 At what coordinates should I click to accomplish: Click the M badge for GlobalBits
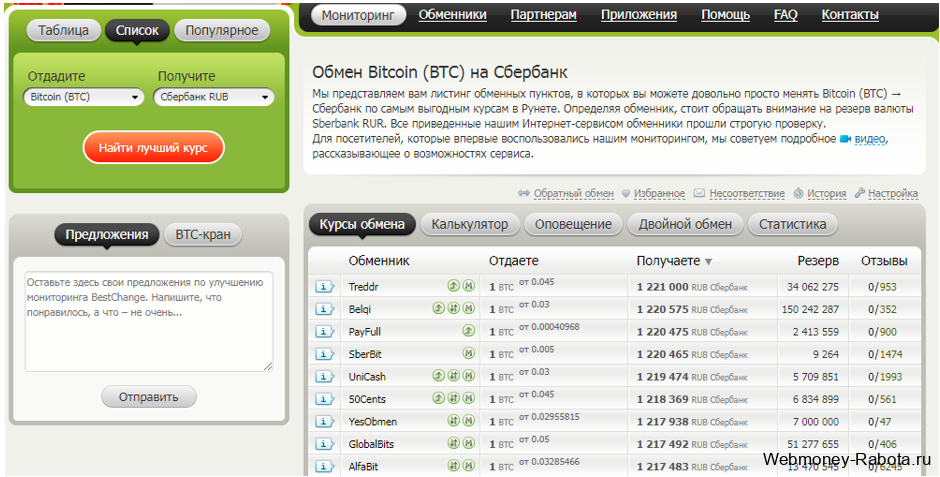(x=469, y=443)
